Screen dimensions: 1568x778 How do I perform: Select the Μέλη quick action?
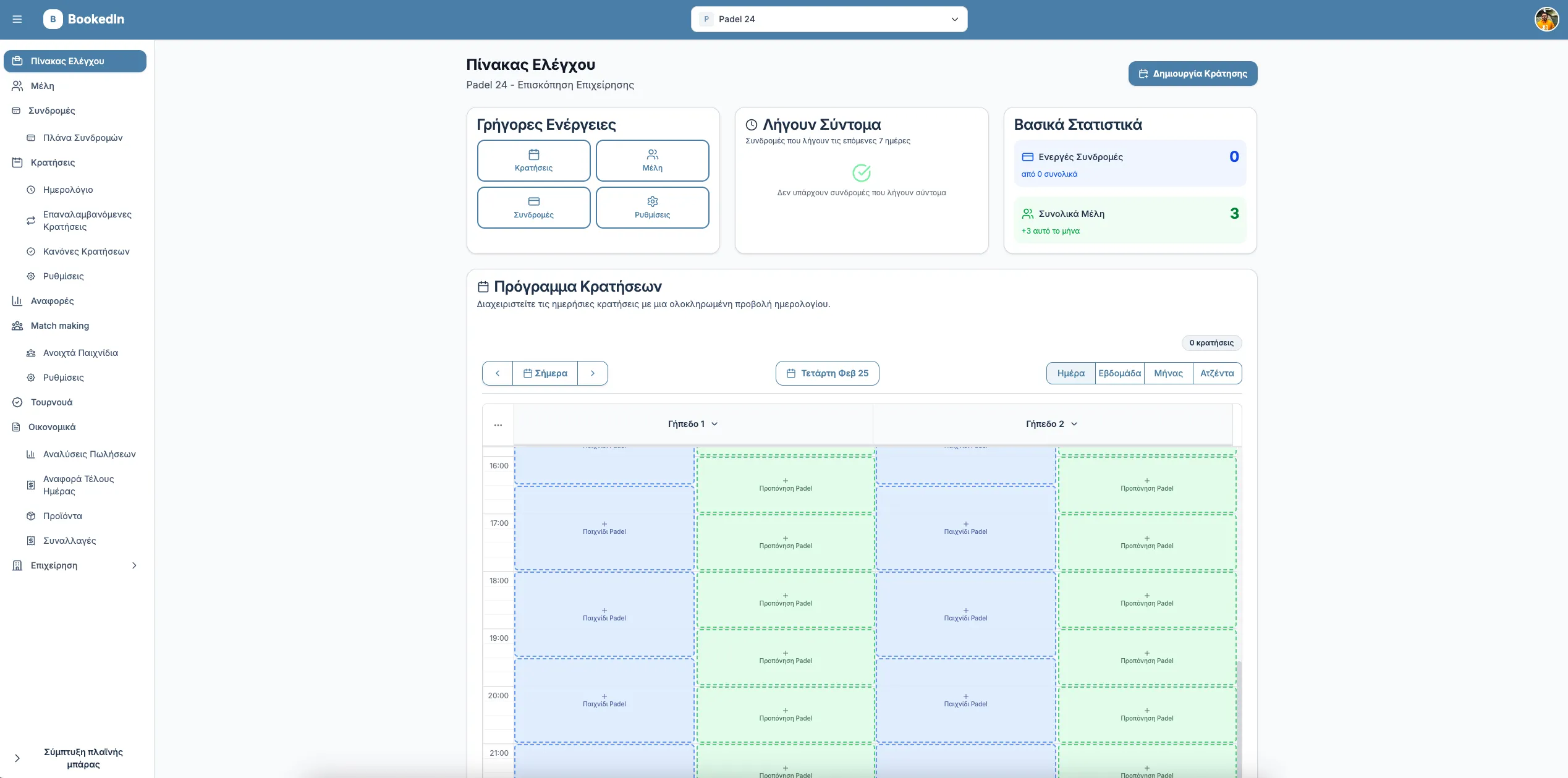click(x=652, y=161)
